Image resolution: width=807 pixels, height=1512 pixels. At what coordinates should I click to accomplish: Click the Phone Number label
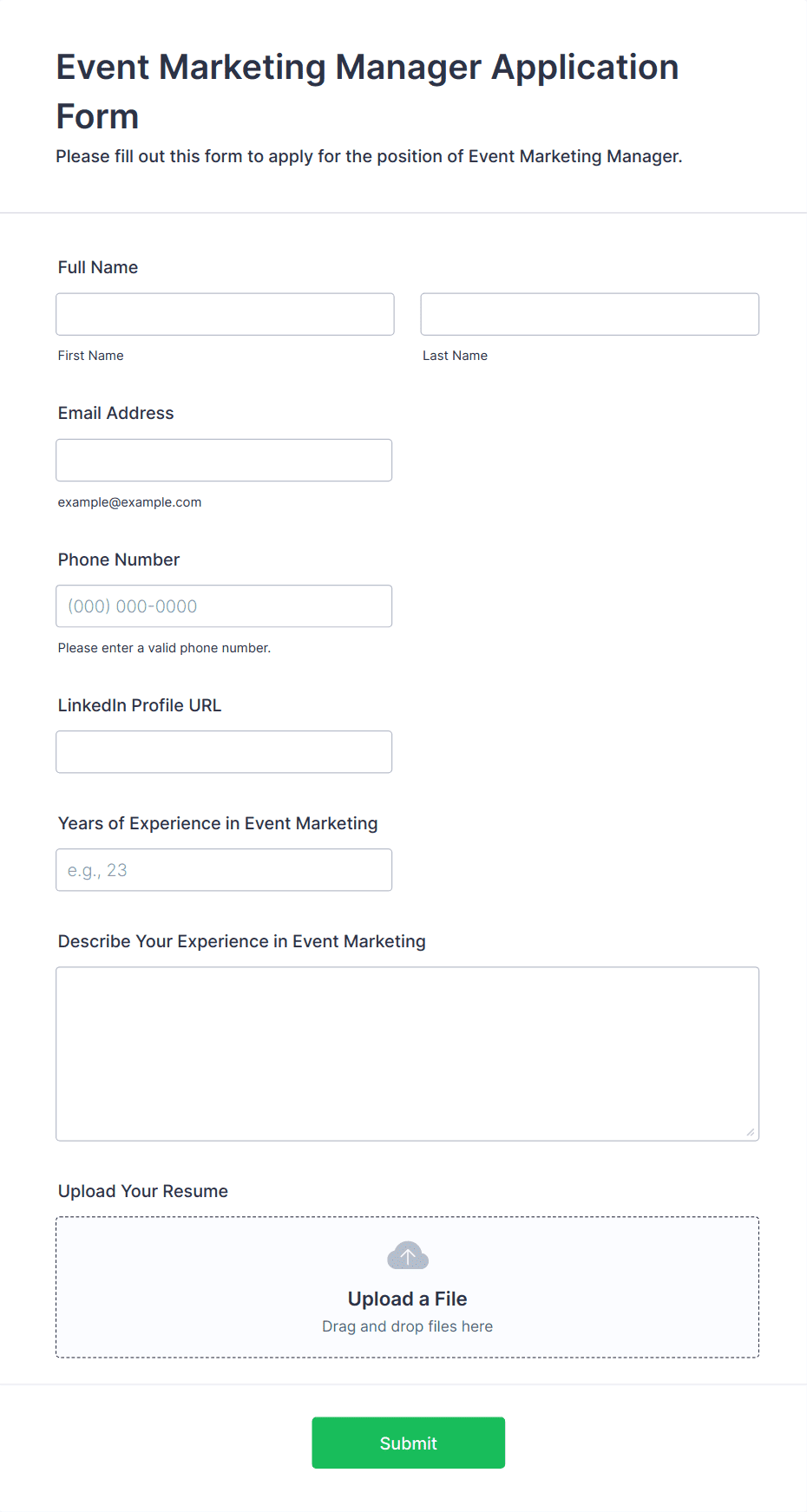(119, 560)
